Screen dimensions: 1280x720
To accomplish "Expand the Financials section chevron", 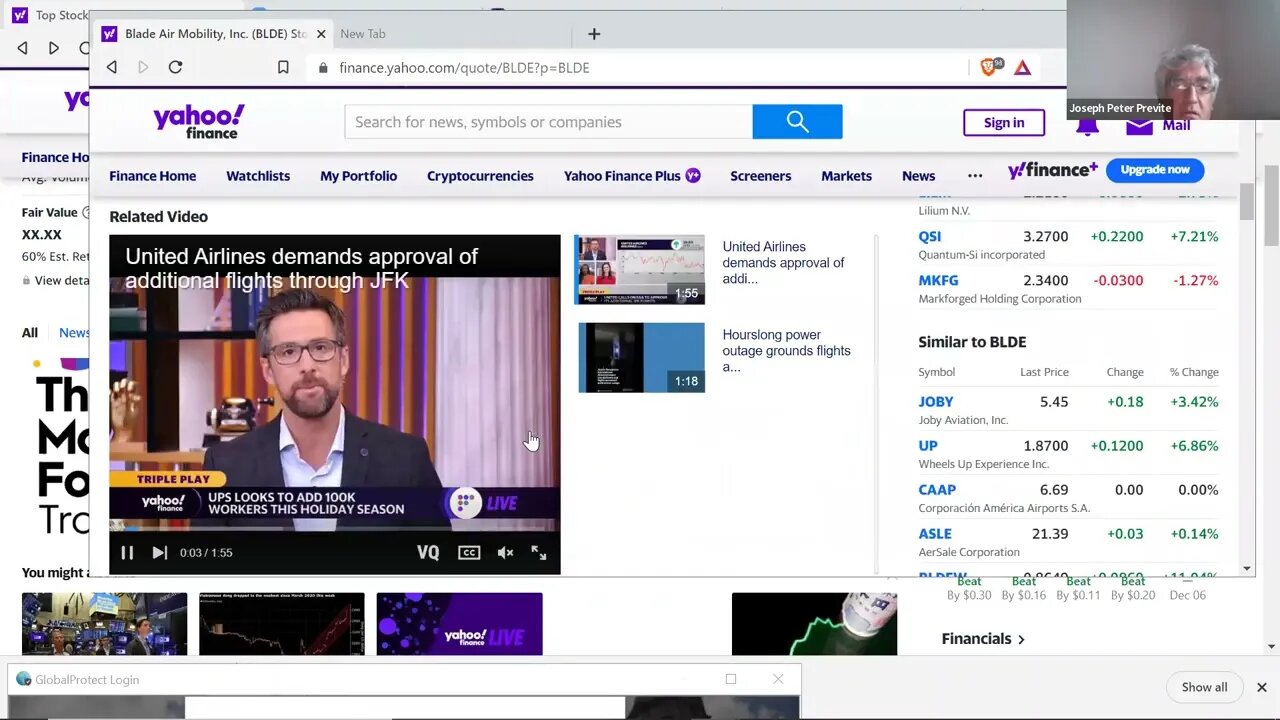I will (x=1021, y=639).
